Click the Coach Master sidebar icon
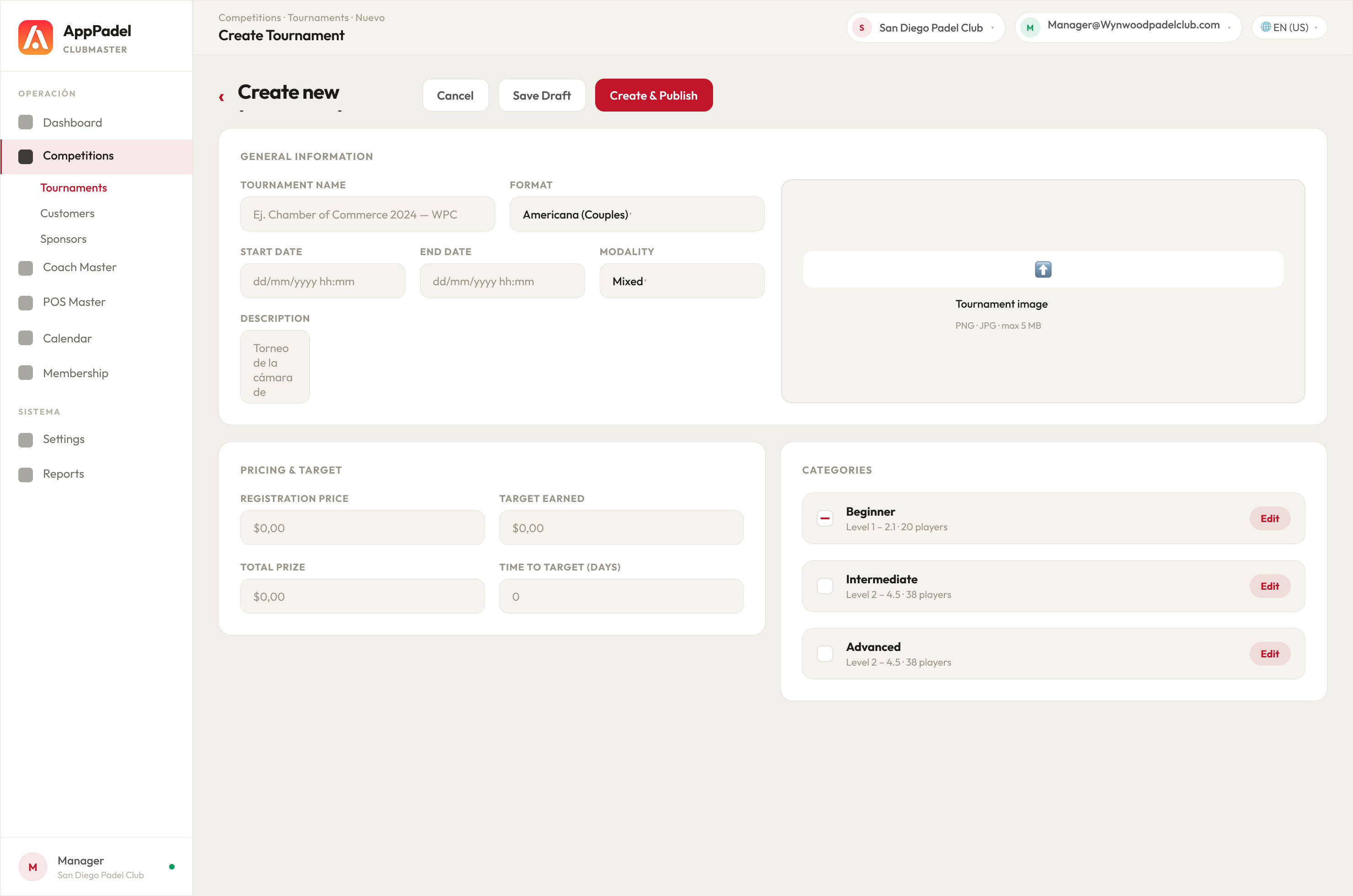 click(26, 267)
